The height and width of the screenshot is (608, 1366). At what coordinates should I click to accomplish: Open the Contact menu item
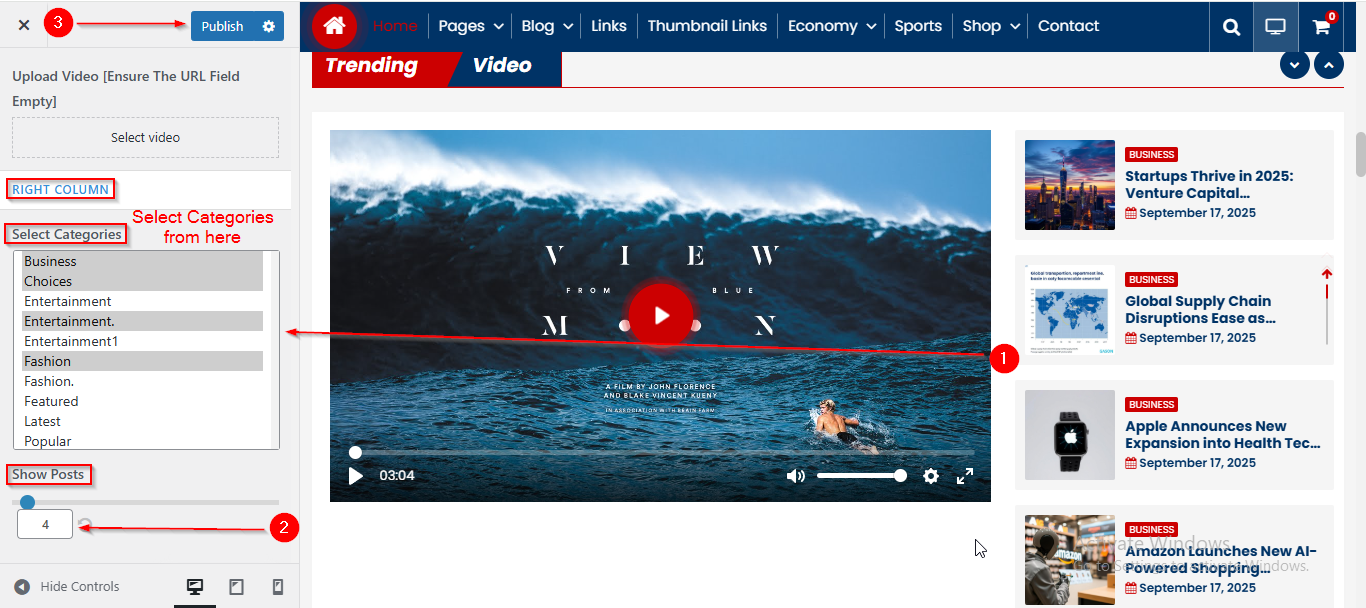1068,26
